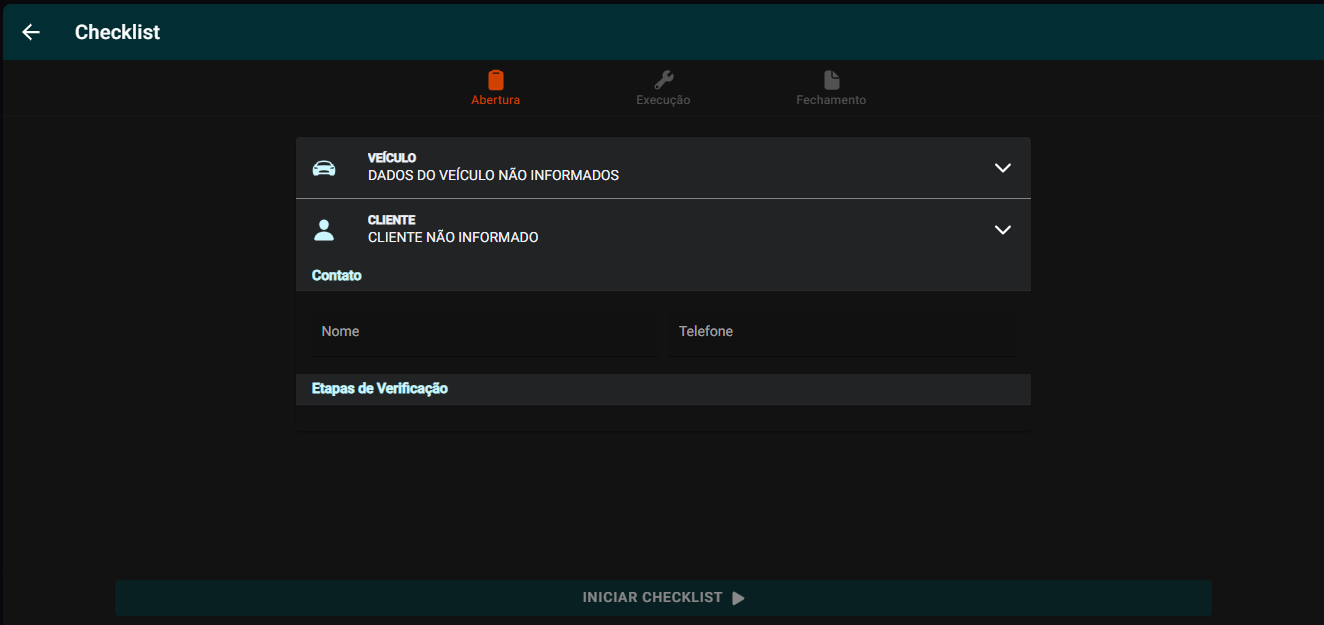Viewport: 1324px width, 625px height.
Task: Focus the Telefone input field
Action: pos(841,332)
